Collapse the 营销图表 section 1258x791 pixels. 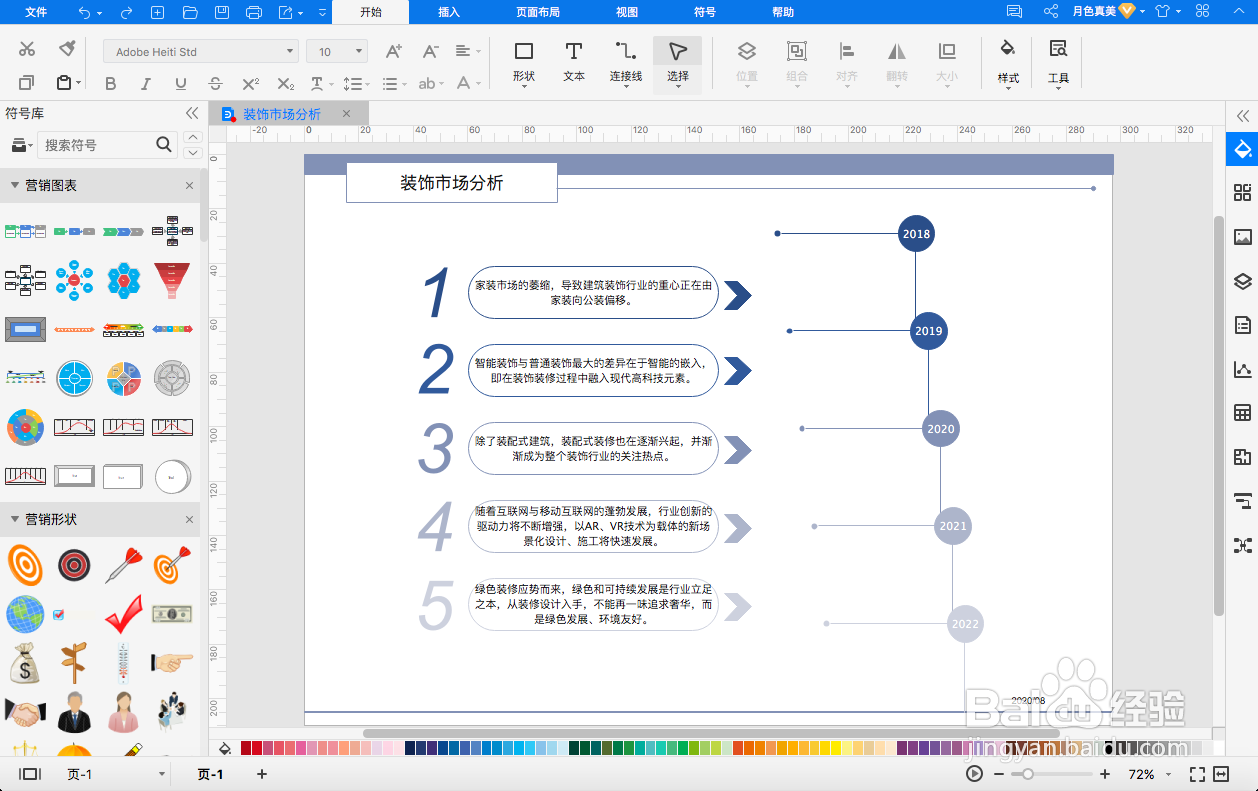(14, 185)
